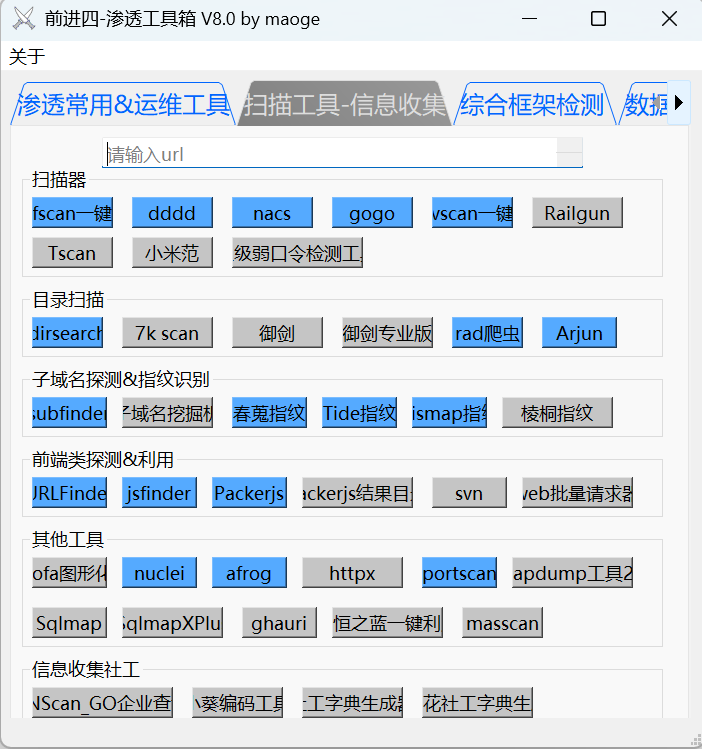Launch fscan一键 scanner

tap(73, 213)
